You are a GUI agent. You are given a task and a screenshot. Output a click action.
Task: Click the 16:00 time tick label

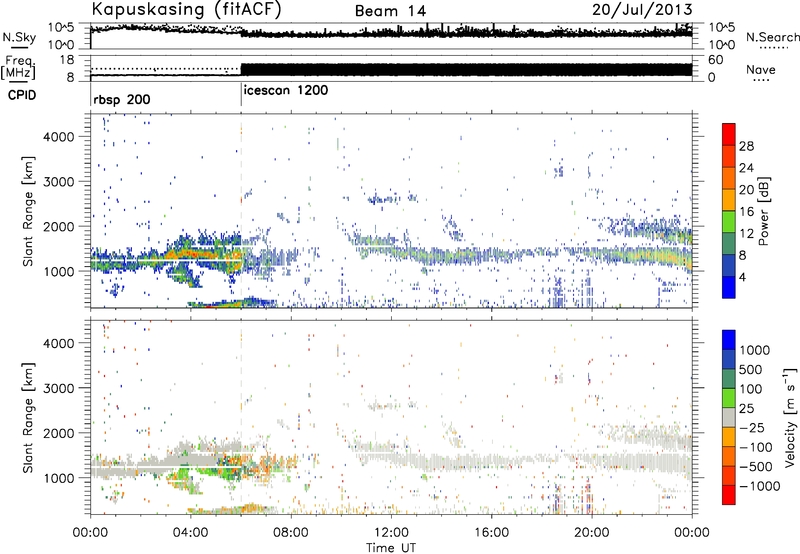click(491, 533)
